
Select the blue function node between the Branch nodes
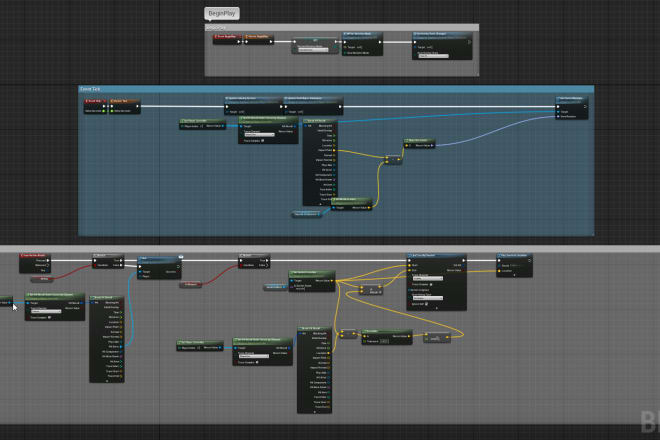[160, 268]
